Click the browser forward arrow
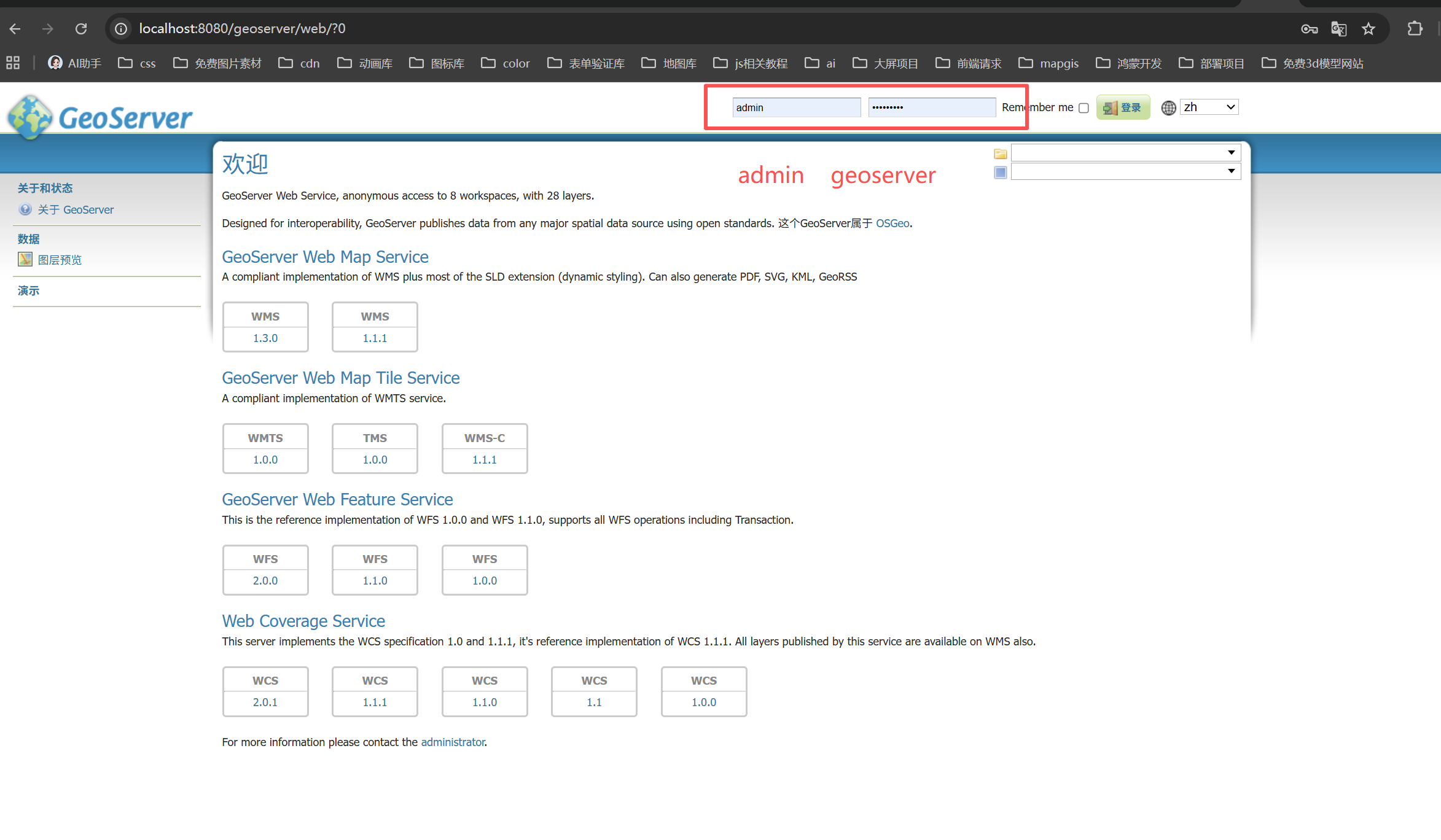 [x=48, y=29]
